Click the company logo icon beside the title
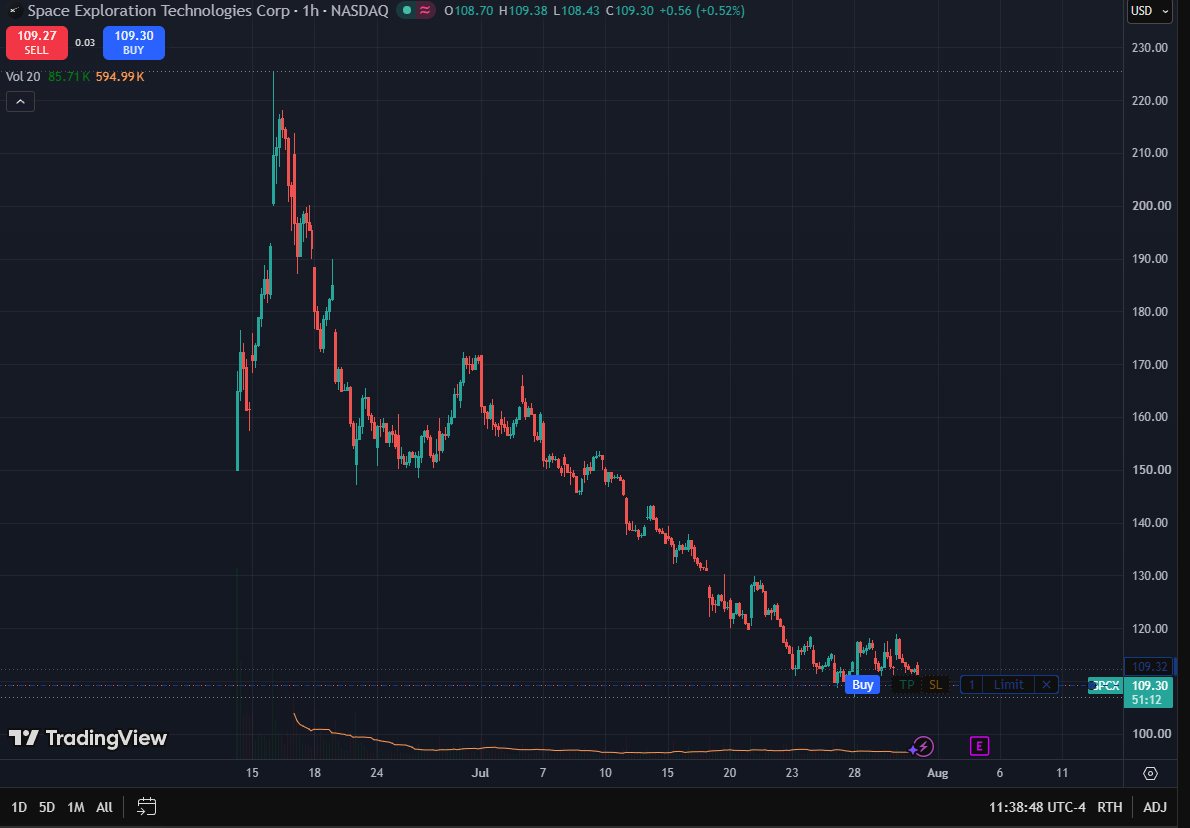 coord(13,11)
